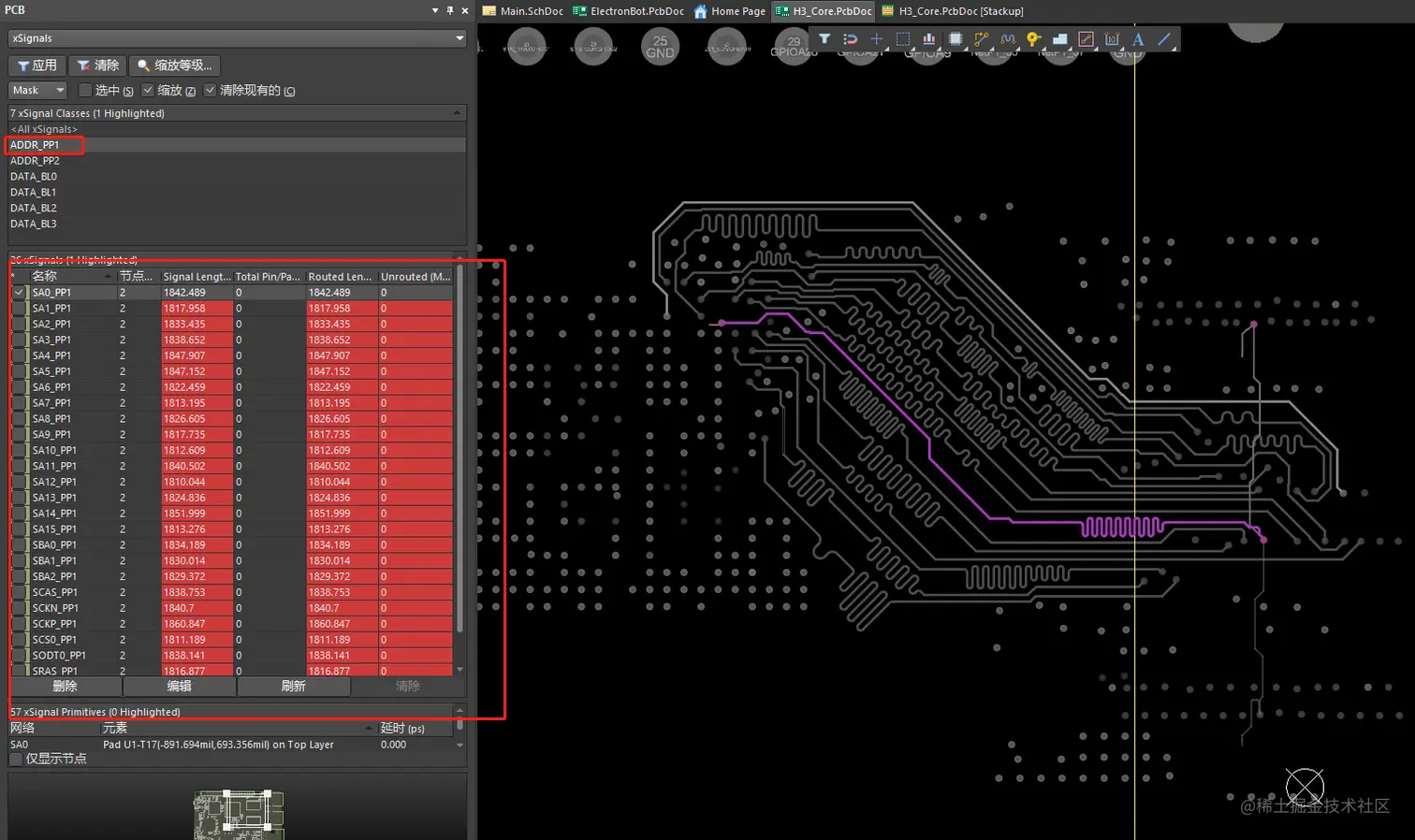
Task: Select the keepout region tool
Action: 1087,39
